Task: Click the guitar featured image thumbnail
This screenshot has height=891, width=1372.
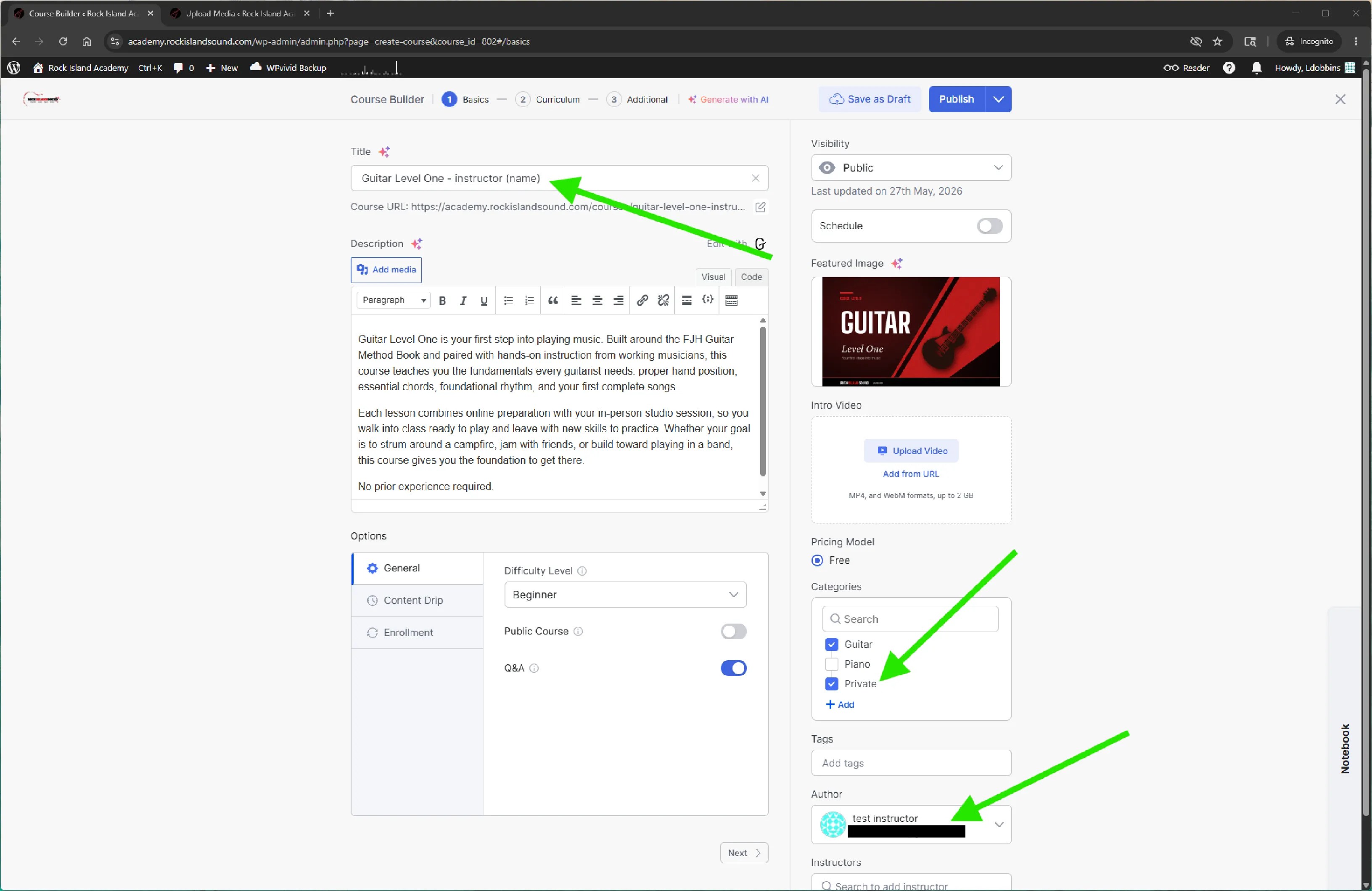Action: [911, 332]
